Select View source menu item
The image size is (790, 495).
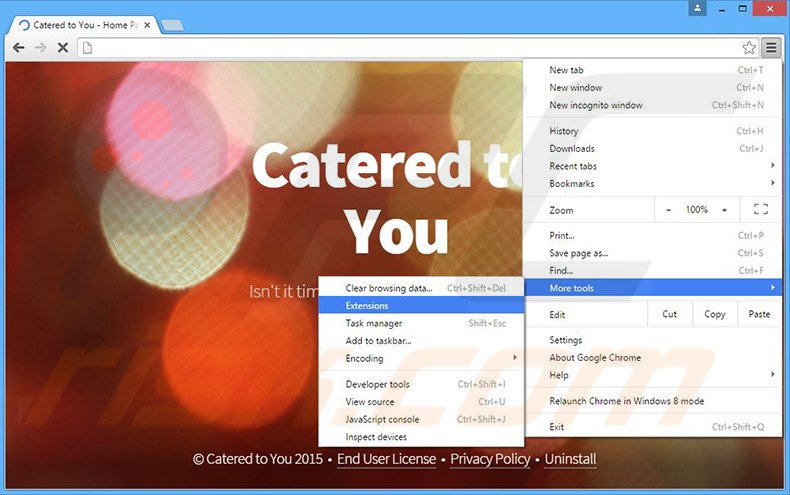pos(422,402)
